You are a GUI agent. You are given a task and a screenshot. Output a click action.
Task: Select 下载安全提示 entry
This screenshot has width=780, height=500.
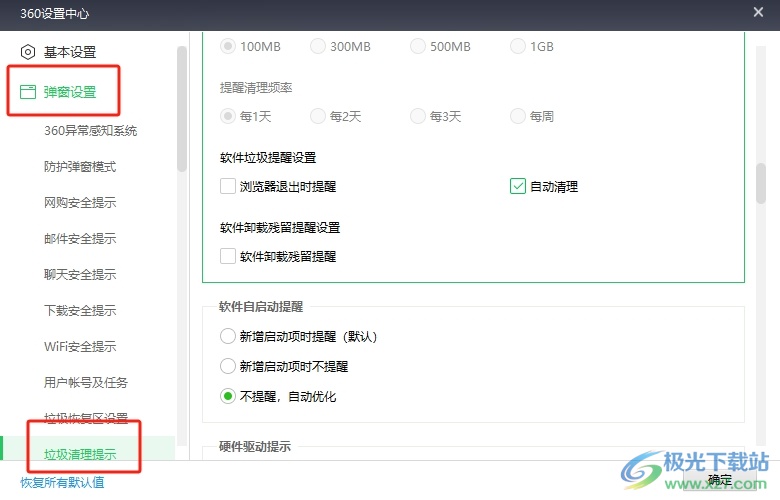[80, 310]
